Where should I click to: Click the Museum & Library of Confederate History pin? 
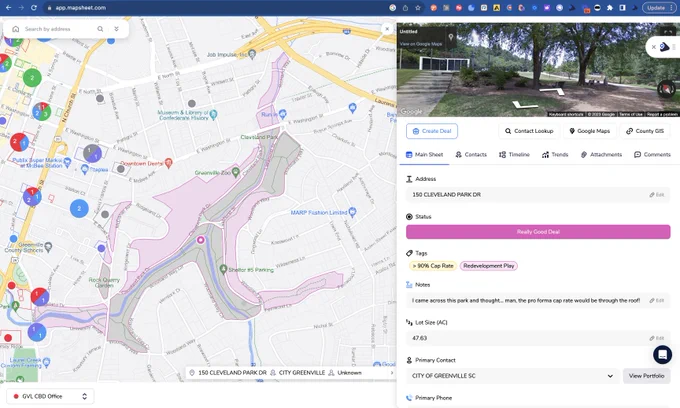(x=213, y=115)
